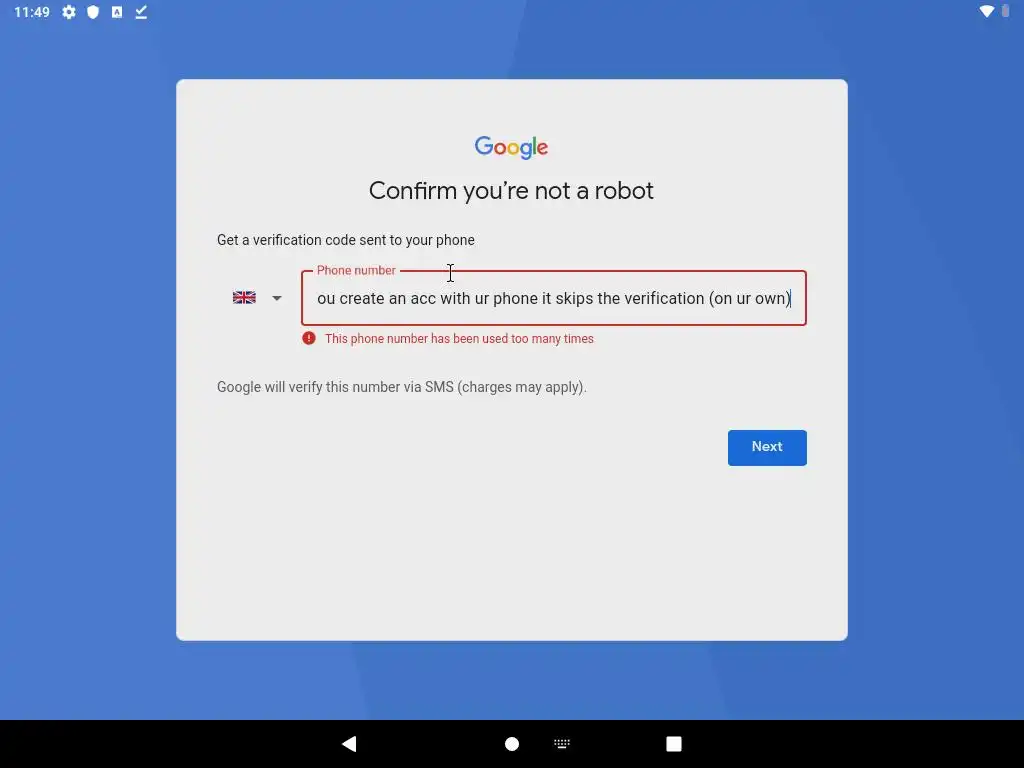This screenshot has width=1024, height=768.
Task: Go back using the triangle navigation button
Action: (349, 743)
